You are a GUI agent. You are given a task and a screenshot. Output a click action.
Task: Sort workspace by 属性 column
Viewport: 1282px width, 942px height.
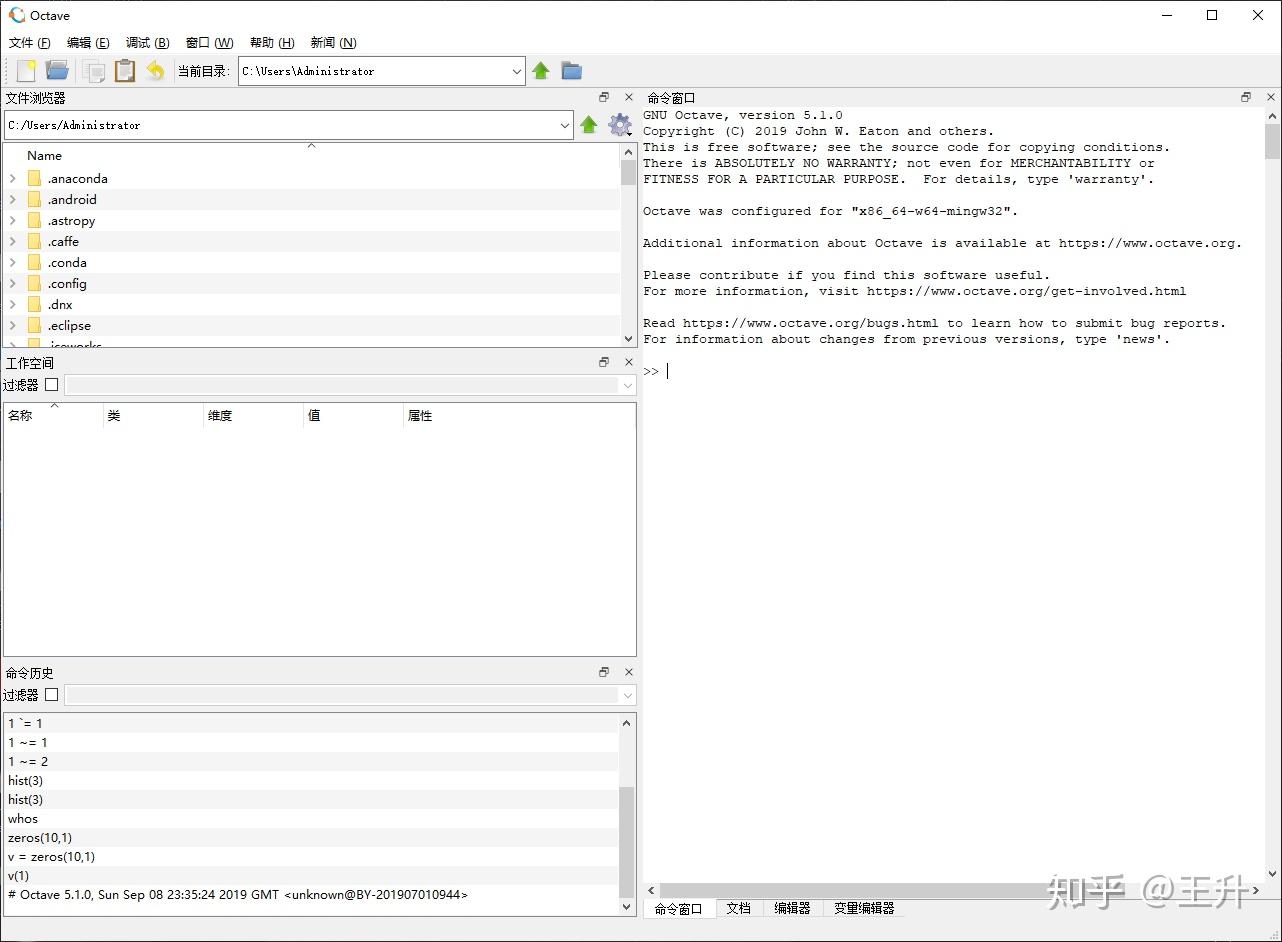click(519, 415)
